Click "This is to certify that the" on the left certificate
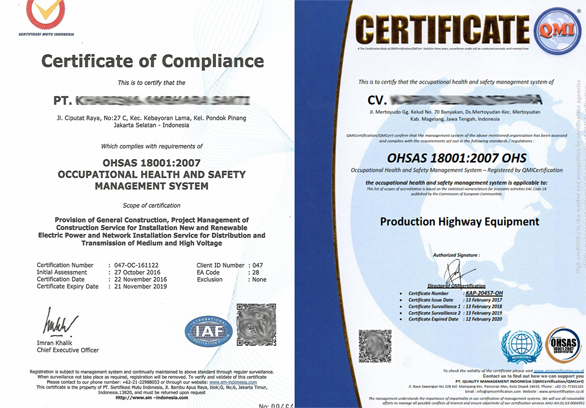 151,83
